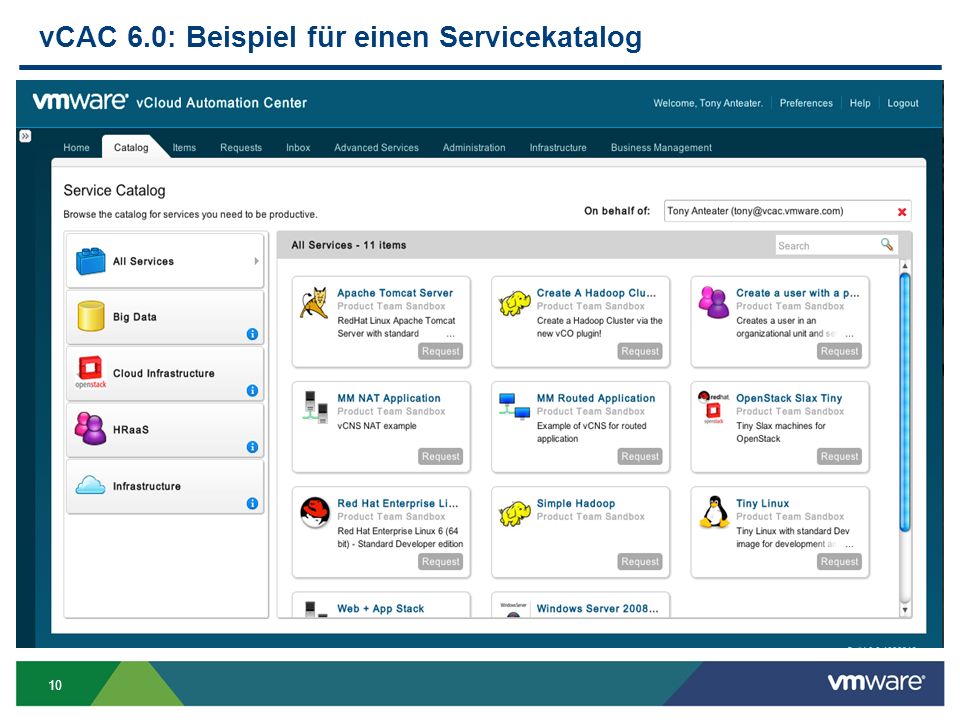Viewport: 960px width, 720px height.
Task: Request the Create A Hadoop Cluster service
Action: 640,351
